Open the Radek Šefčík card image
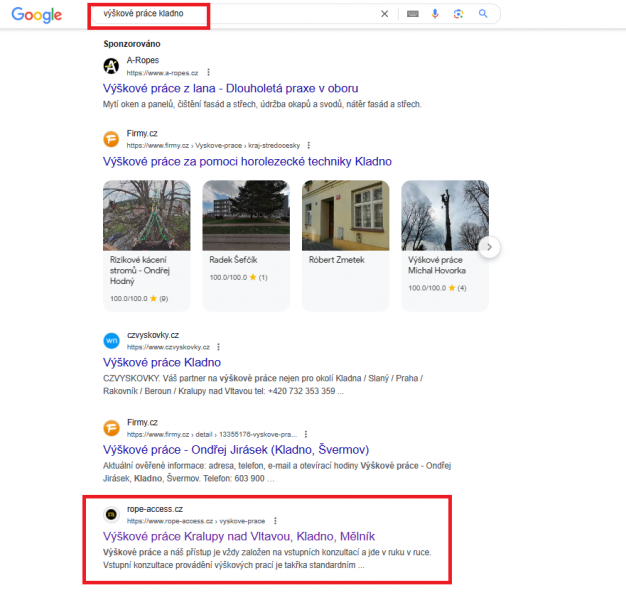The width and height of the screenshot is (626, 600). coord(246,215)
